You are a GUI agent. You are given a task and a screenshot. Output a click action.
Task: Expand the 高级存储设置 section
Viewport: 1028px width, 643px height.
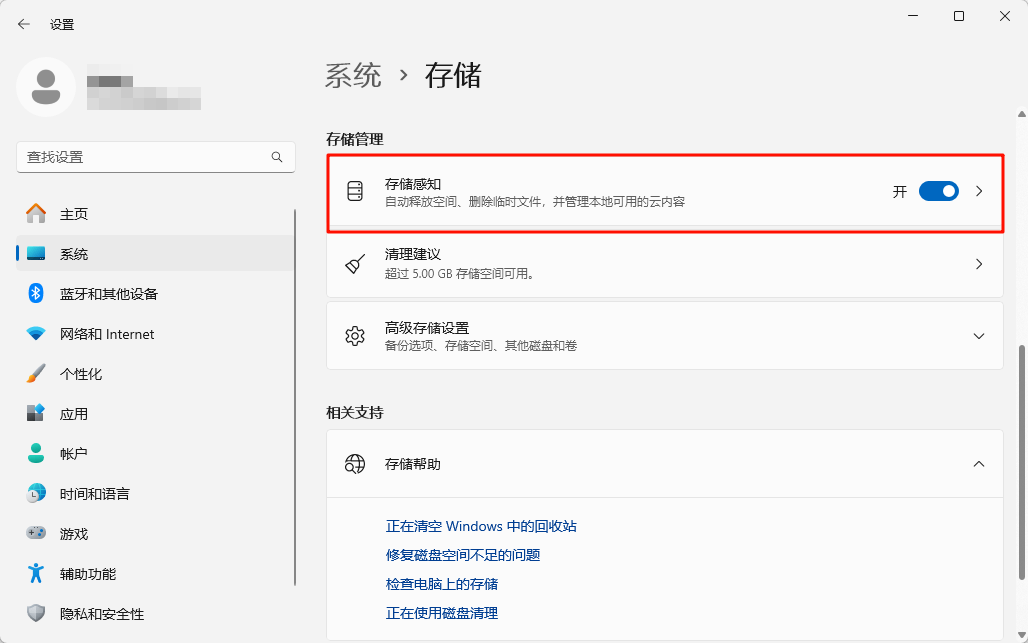(979, 336)
